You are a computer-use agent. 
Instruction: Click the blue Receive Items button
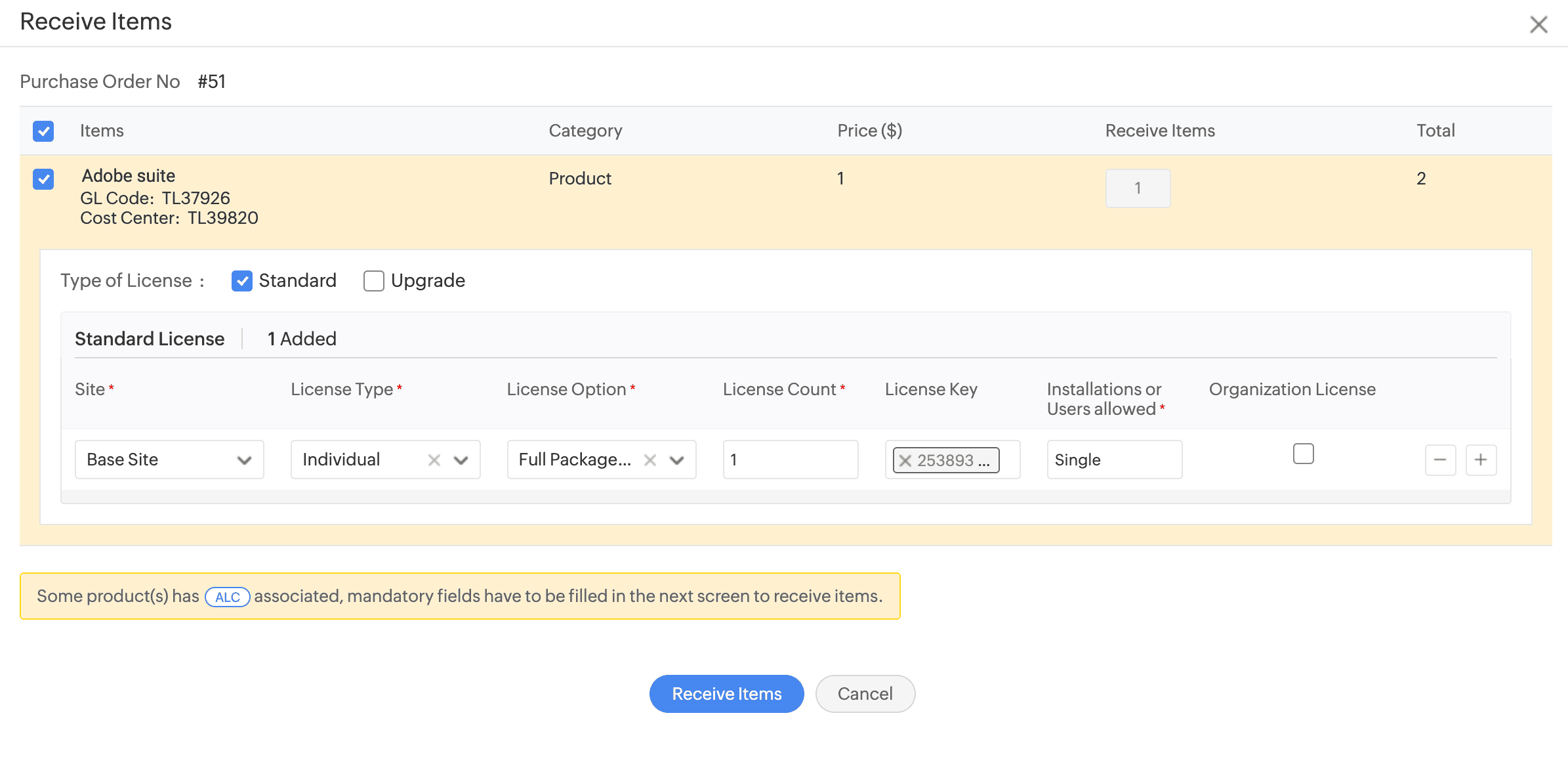(x=726, y=694)
